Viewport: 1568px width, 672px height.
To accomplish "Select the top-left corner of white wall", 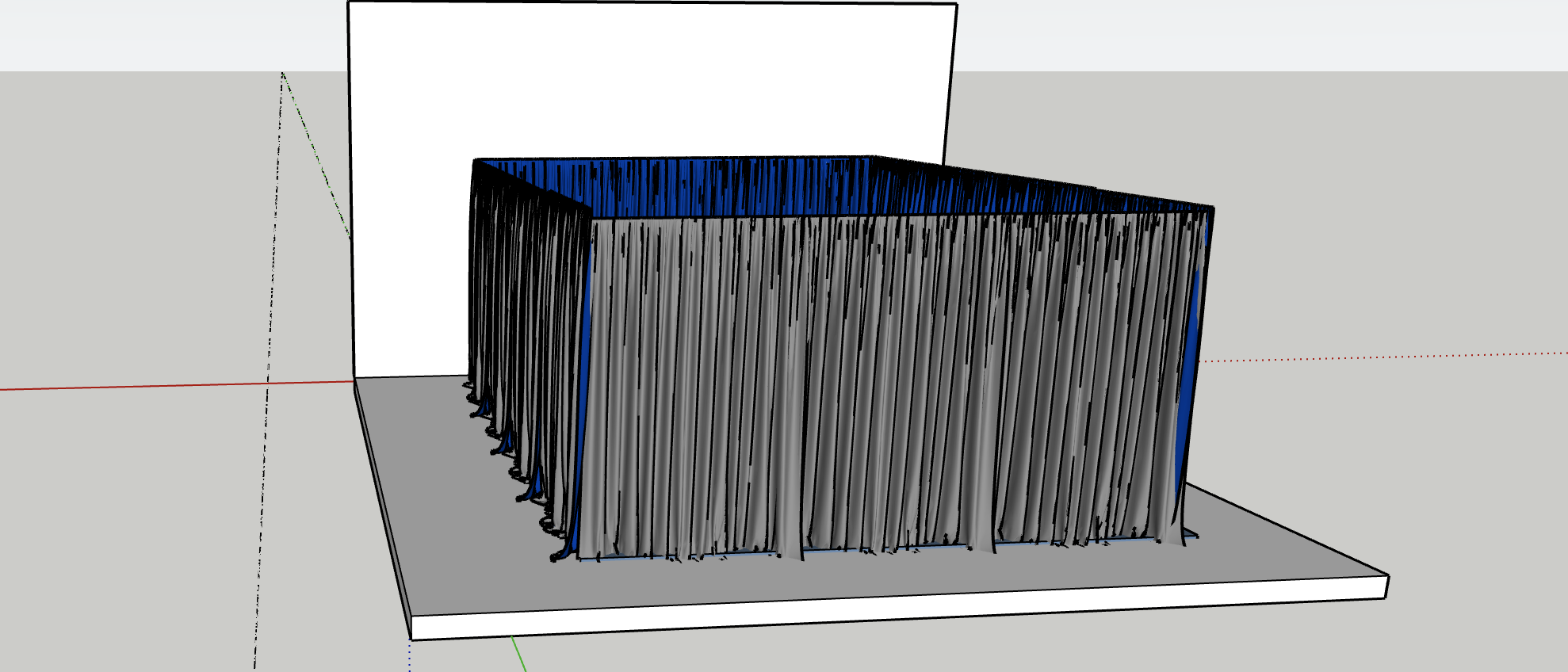I will pyautogui.click(x=350, y=3).
